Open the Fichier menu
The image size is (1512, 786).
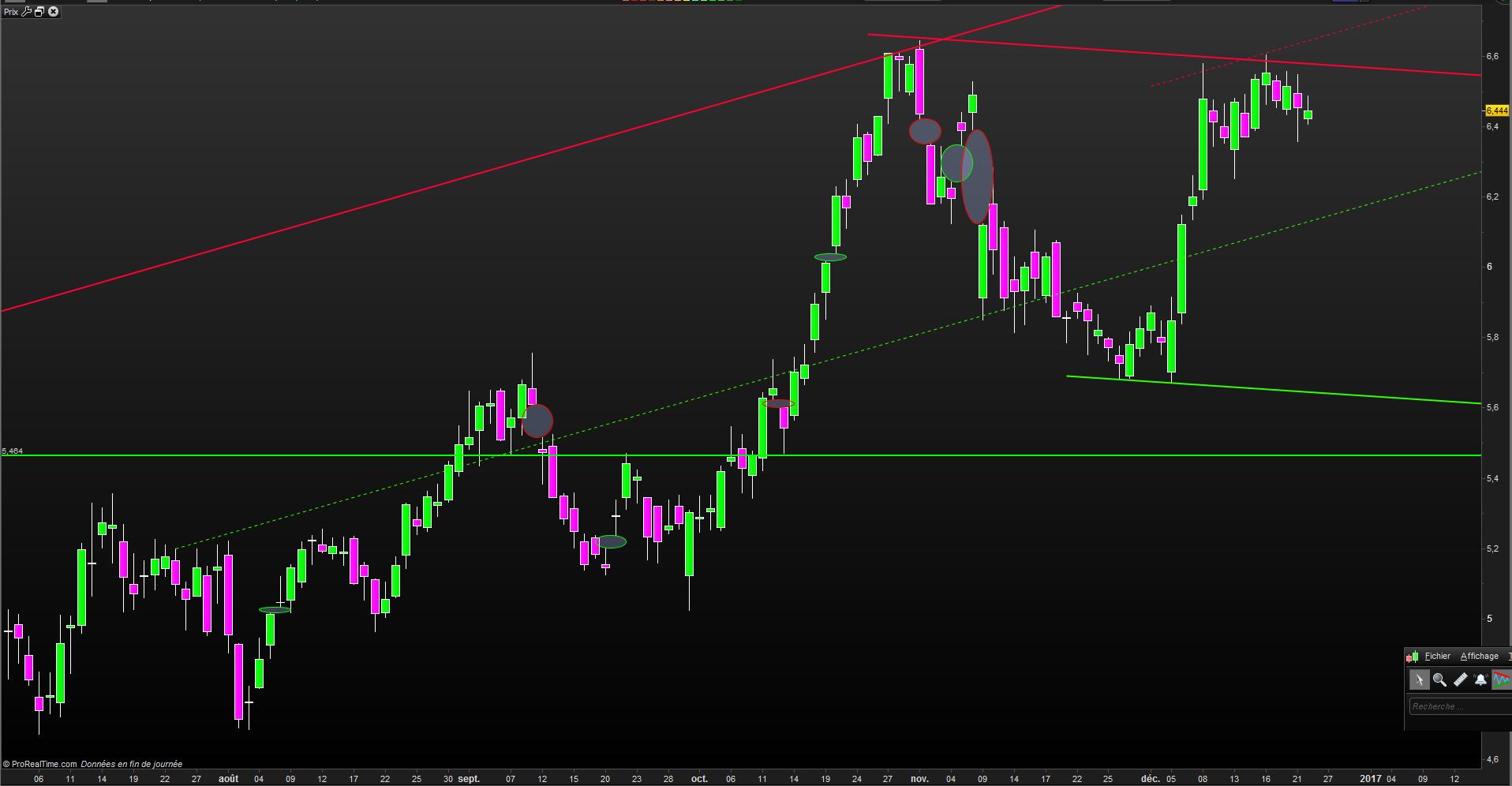pyautogui.click(x=1438, y=656)
